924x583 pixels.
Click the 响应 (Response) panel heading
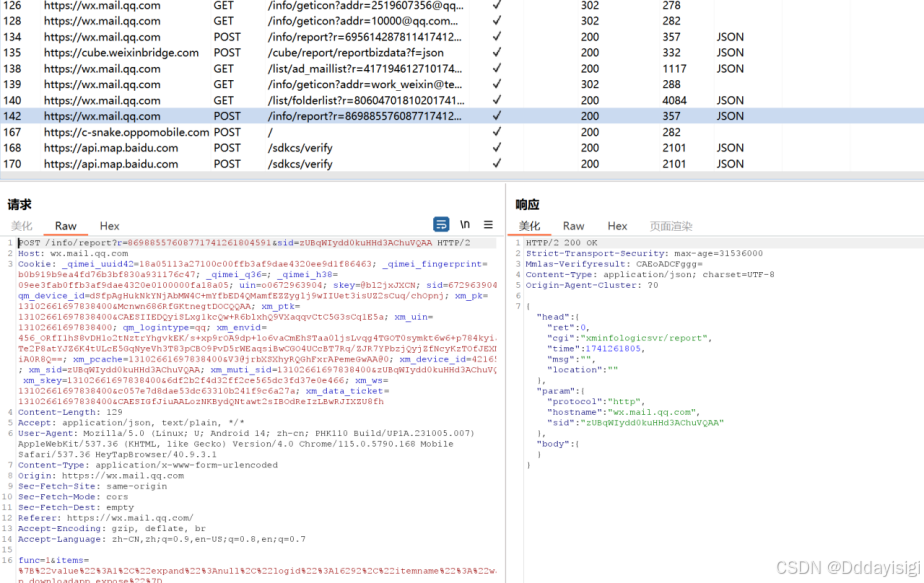tap(527, 205)
